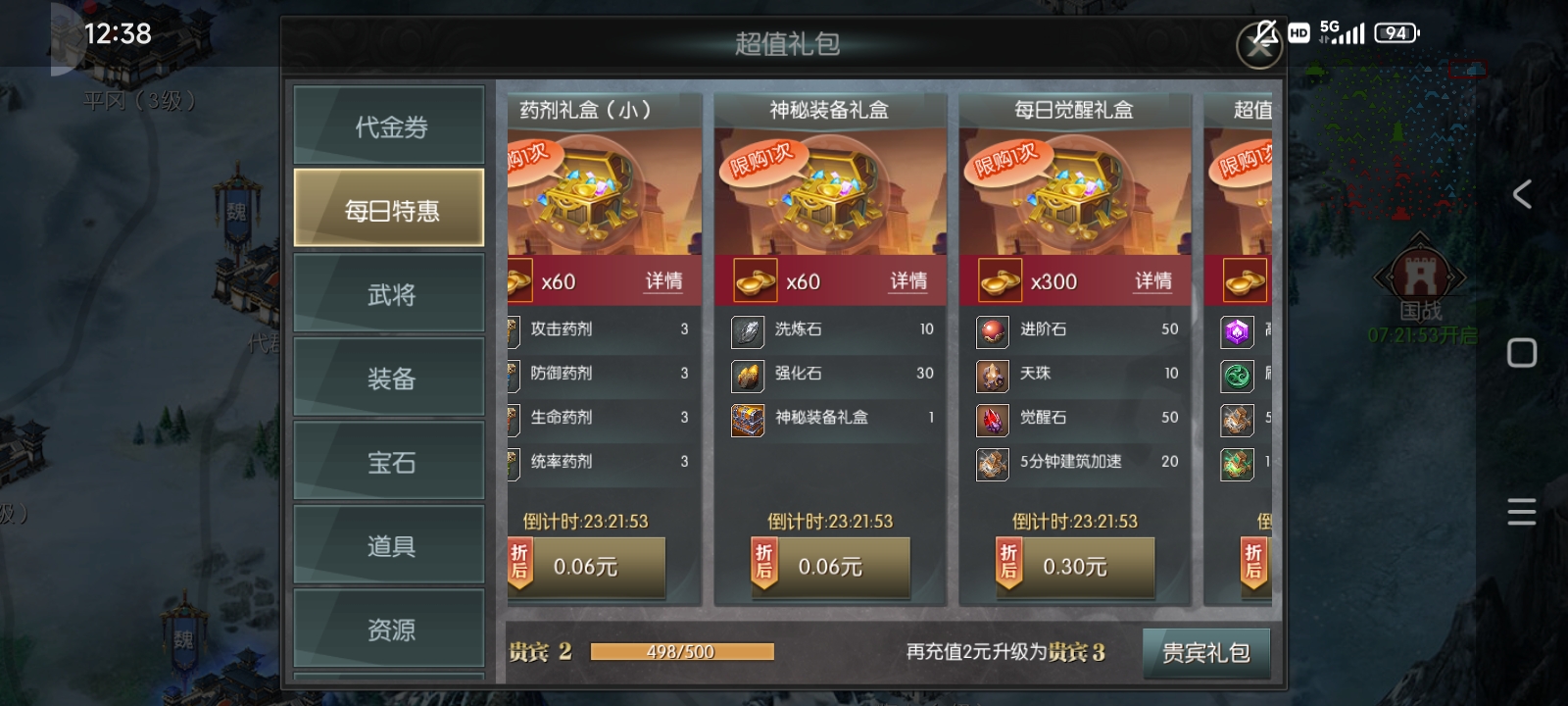Expand 详情 for 每日觉醒礼盒
Viewport: 1568px width, 706px height.
click(1153, 281)
